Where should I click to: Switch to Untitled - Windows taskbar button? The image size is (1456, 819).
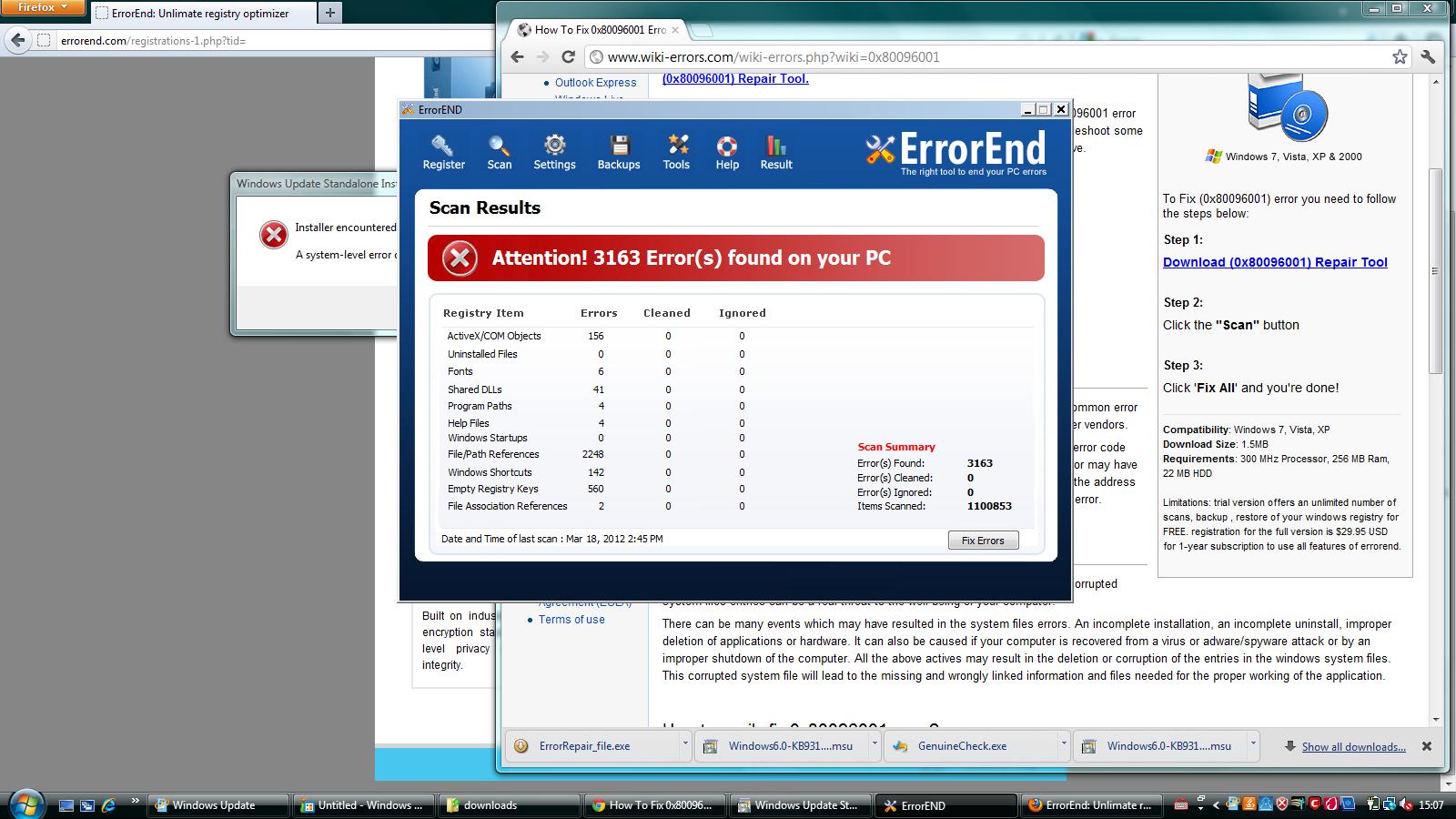tap(364, 805)
